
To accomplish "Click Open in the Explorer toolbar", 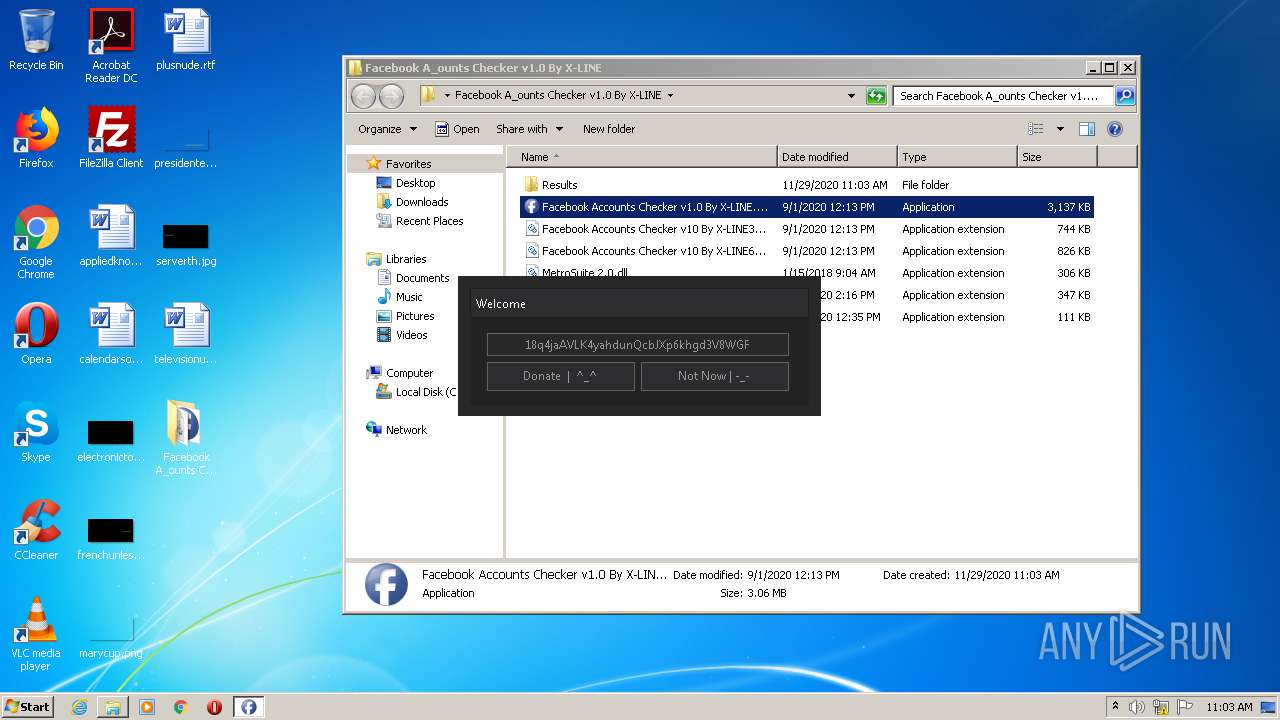I will click(x=457, y=129).
